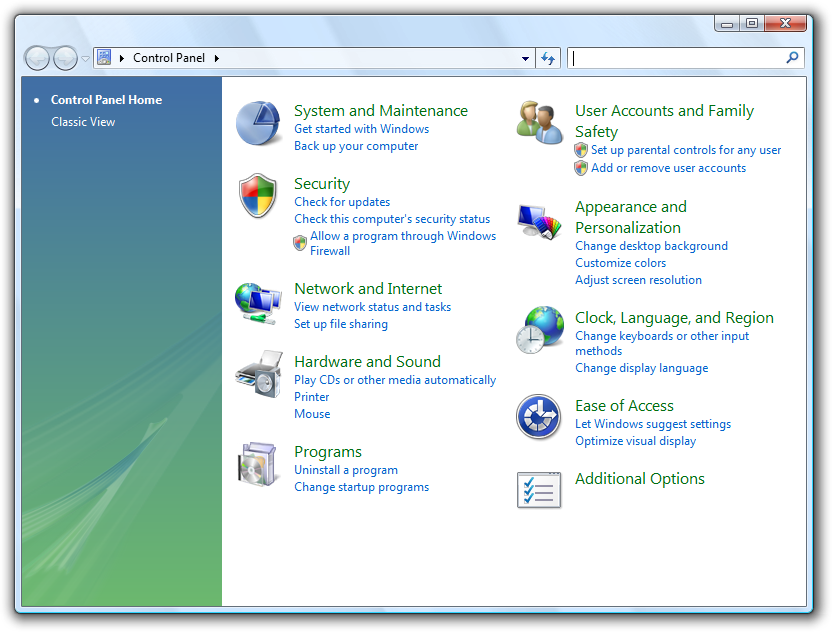Click the System and Maintenance pie-chart icon

coord(258,124)
